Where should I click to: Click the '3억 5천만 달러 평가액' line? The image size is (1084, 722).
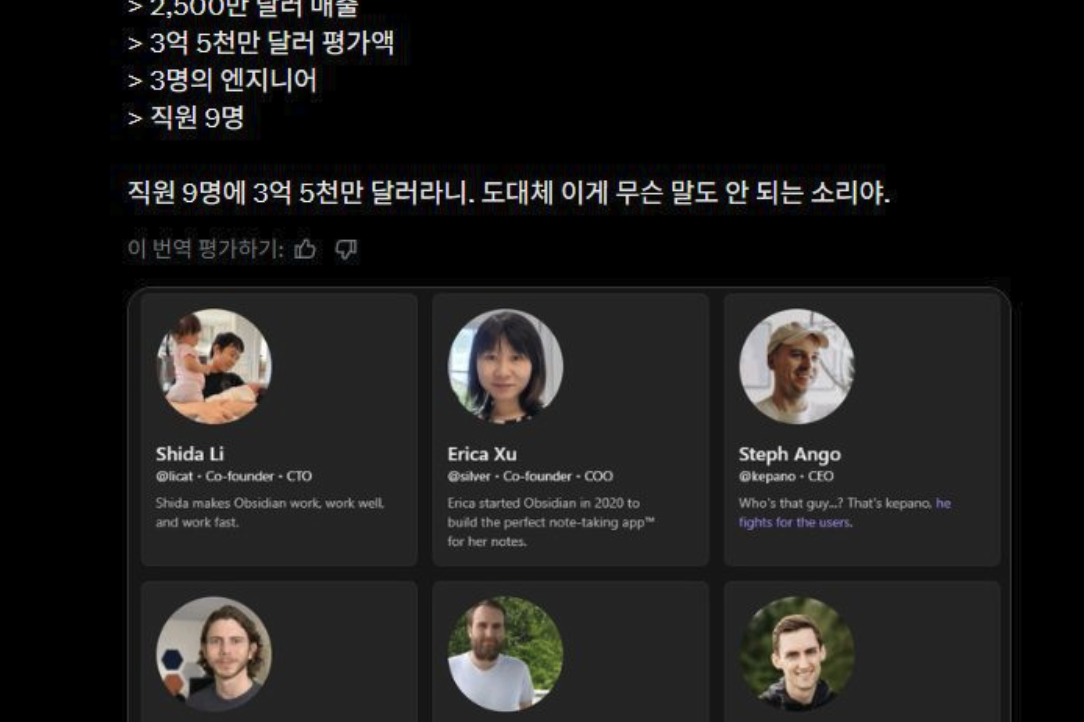(x=261, y=44)
